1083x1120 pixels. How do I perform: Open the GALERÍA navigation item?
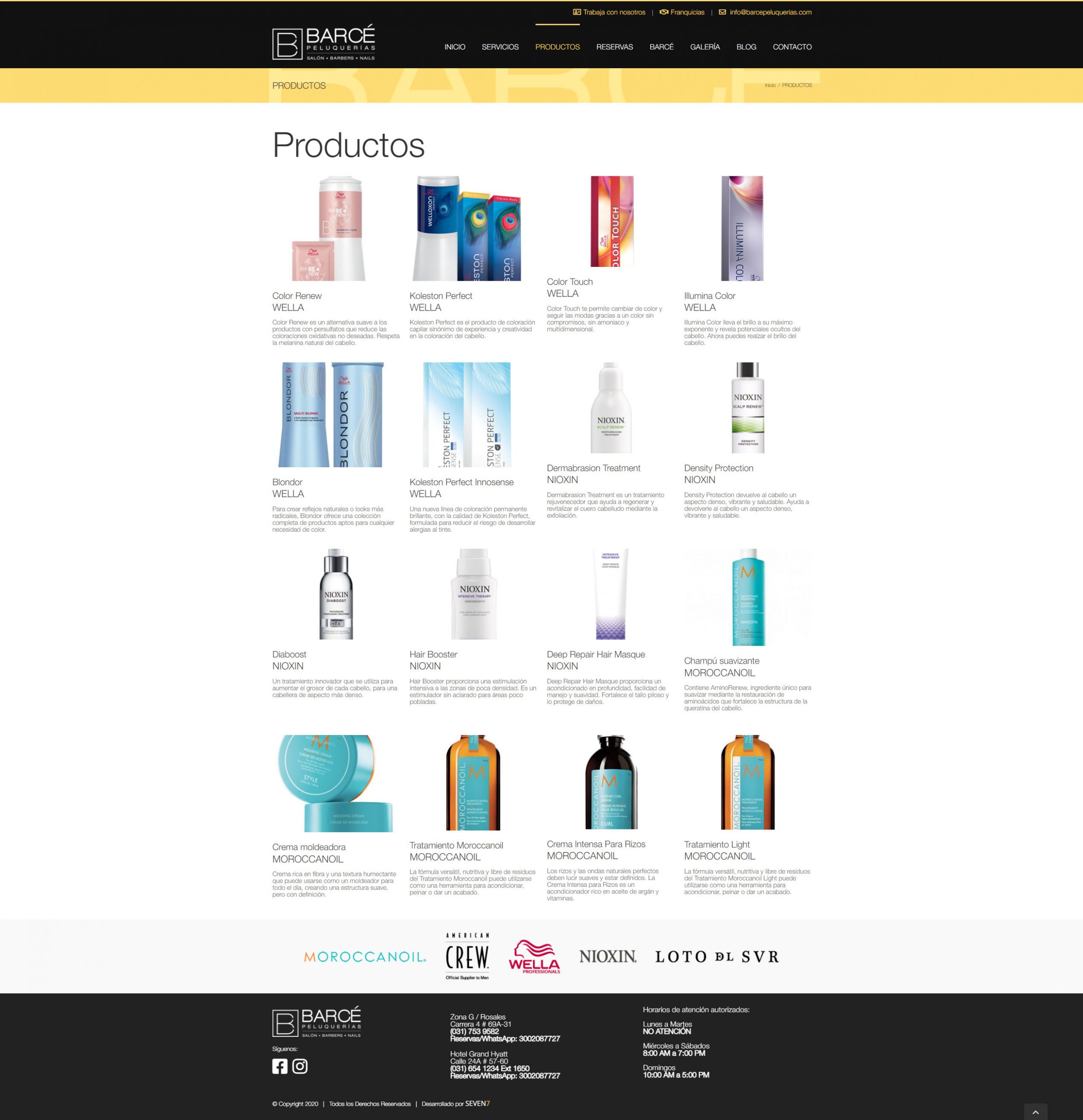(x=704, y=47)
